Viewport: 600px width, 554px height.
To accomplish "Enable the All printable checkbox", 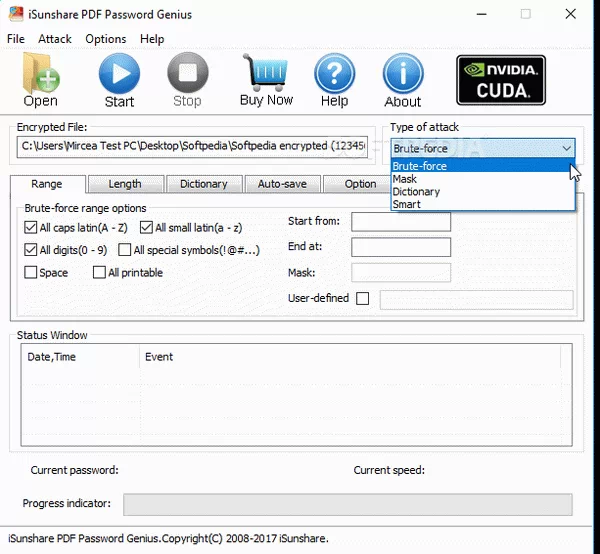I will pos(99,272).
